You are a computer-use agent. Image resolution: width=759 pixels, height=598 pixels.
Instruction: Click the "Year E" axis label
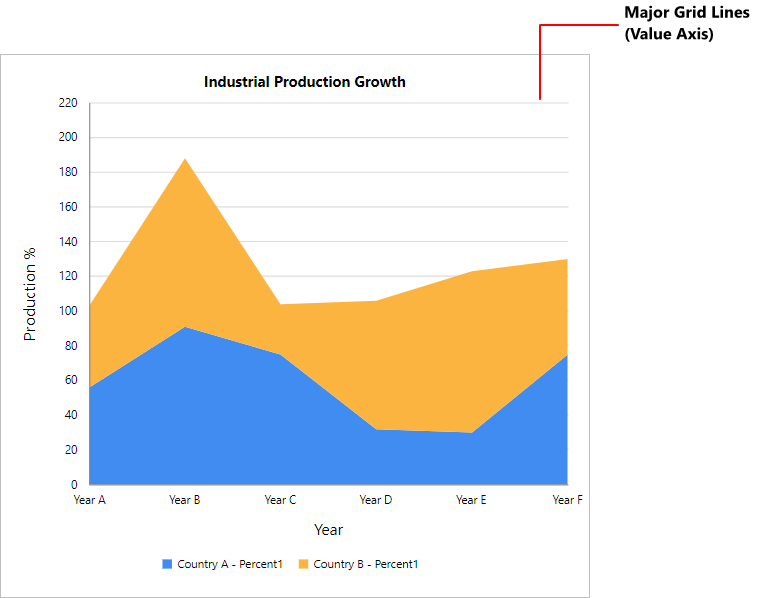471,500
